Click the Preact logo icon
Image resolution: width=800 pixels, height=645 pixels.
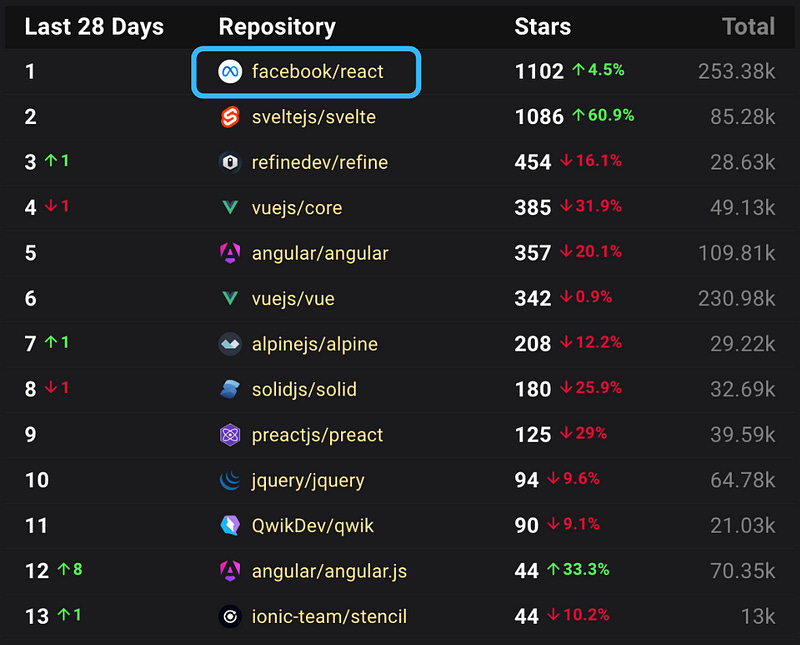pyautogui.click(x=230, y=435)
